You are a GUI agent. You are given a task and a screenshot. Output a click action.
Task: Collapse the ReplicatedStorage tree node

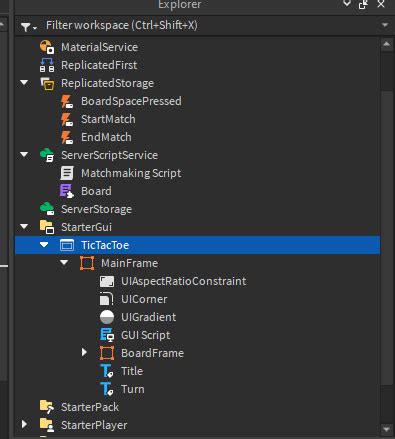coord(24,82)
